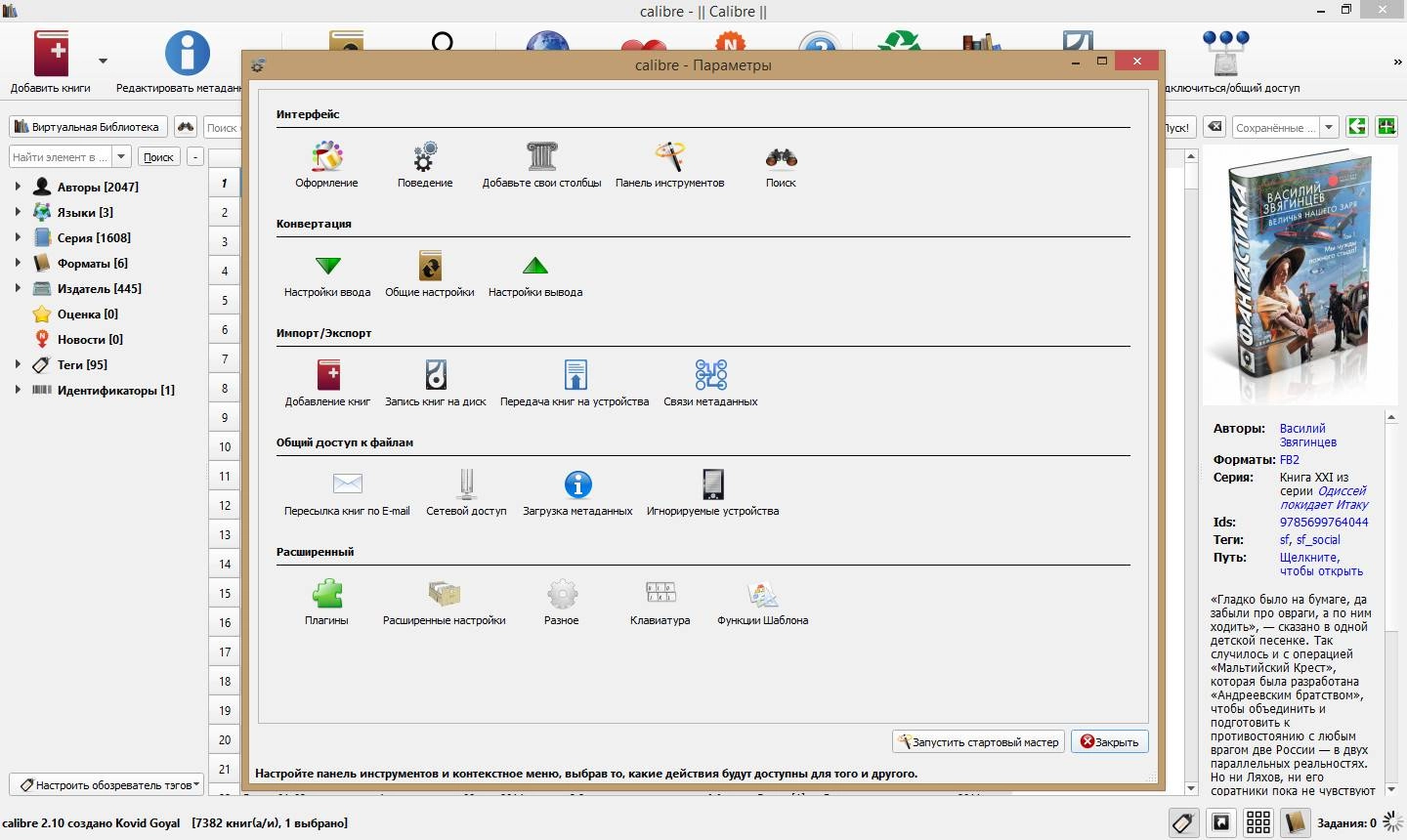Open Связи метаданных settings

click(x=710, y=384)
